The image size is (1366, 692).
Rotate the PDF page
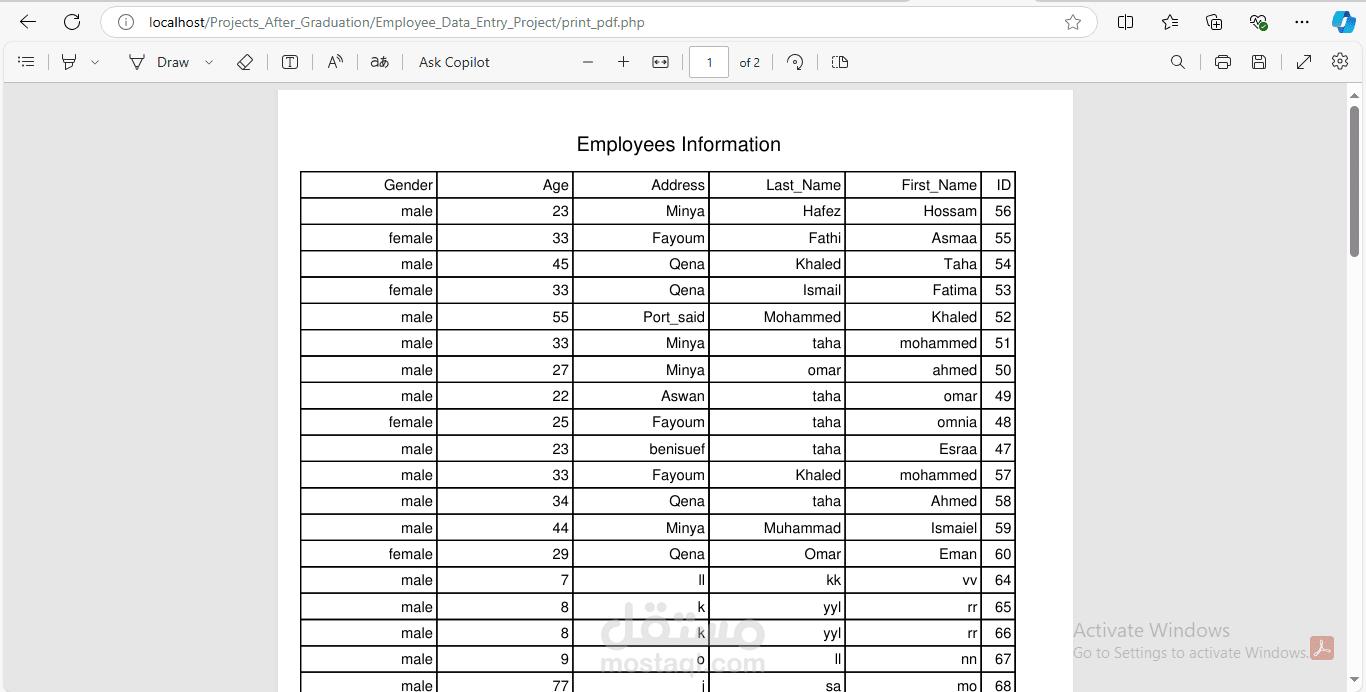click(795, 62)
